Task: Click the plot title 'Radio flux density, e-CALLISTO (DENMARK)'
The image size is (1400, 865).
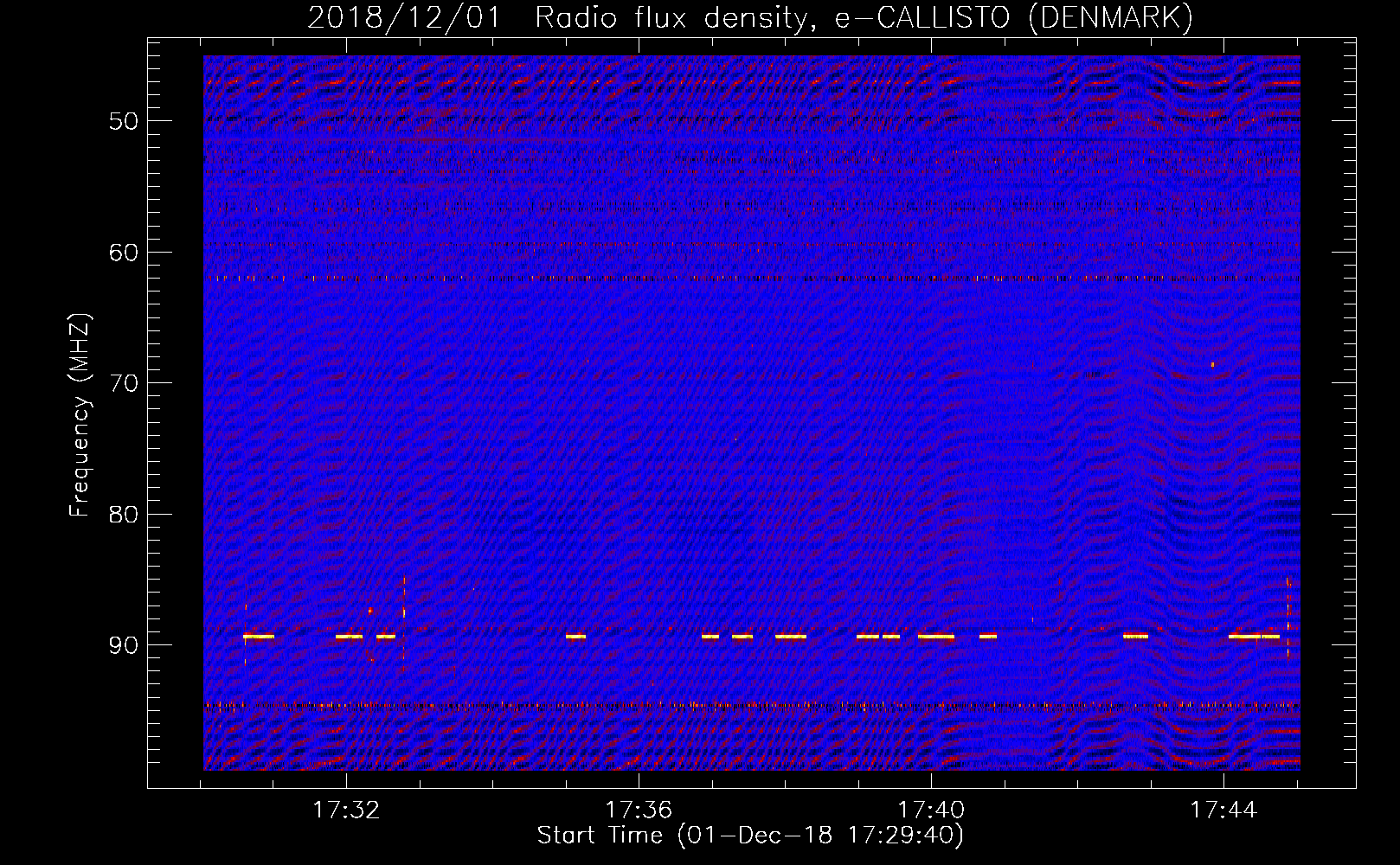Action: click(x=864, y=17)
